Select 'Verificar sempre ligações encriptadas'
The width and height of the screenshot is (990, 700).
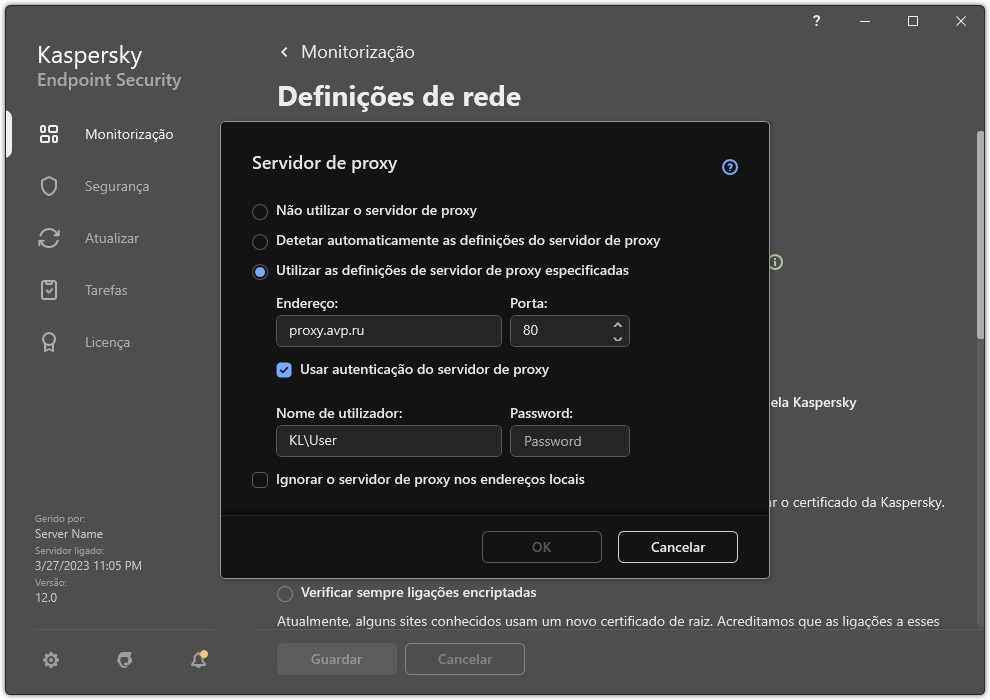pyautogui.click(x=285, y=593)
